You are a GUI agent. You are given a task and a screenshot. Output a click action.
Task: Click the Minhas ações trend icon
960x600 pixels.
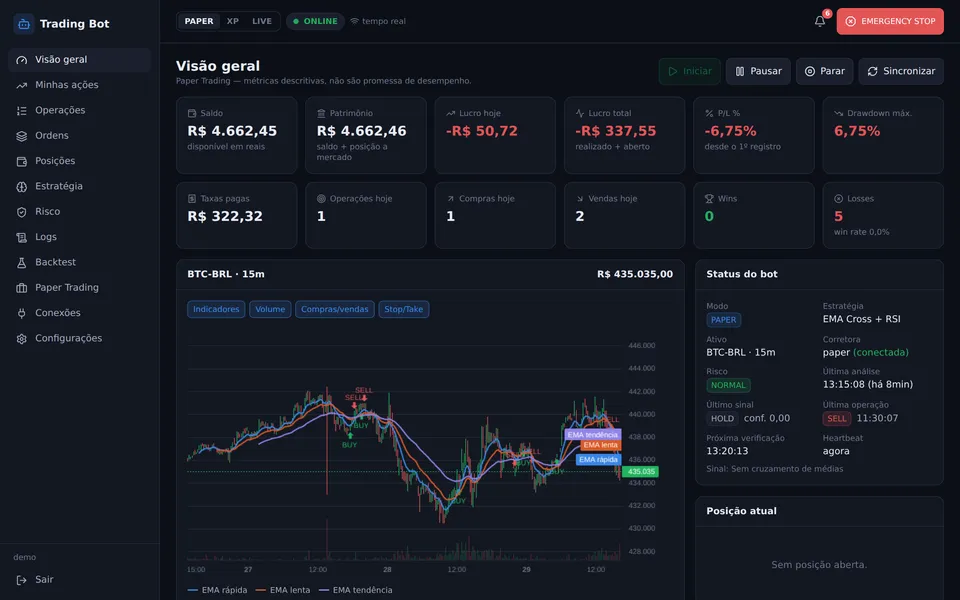[x=21, y=85]
